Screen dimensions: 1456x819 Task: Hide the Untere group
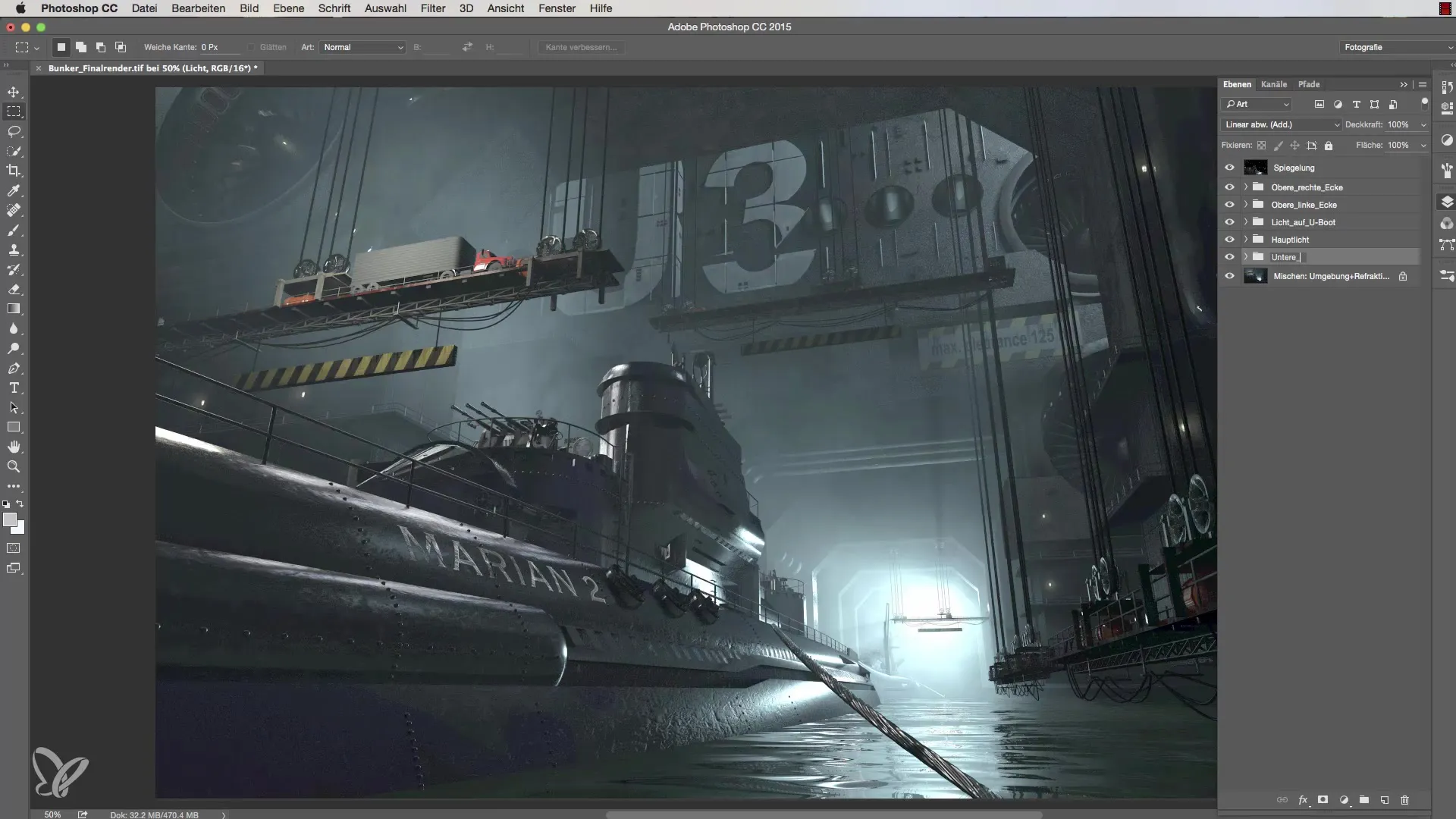[1229, 256]
